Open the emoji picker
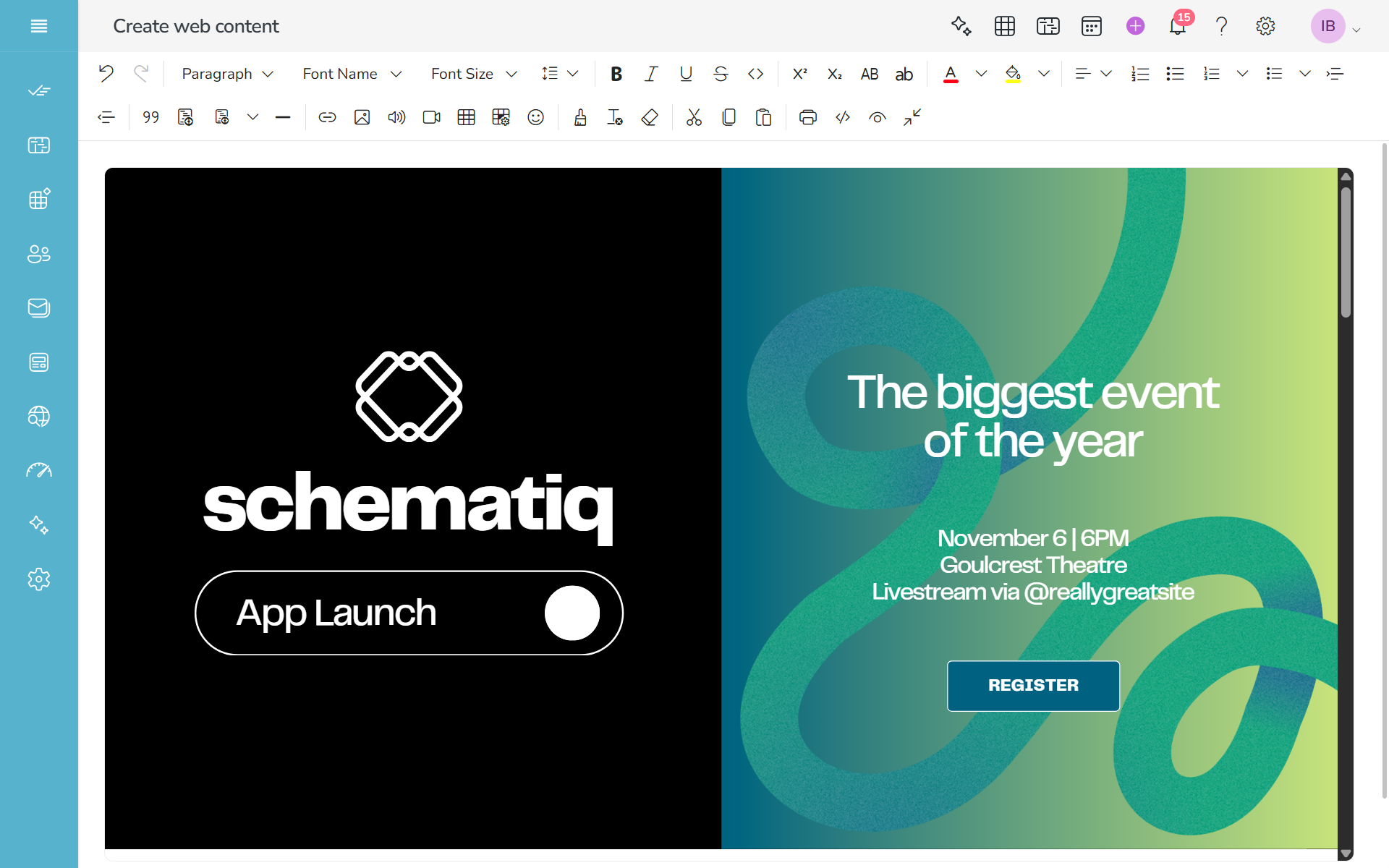The image size is (1389, 868). [x=535, y=117]
